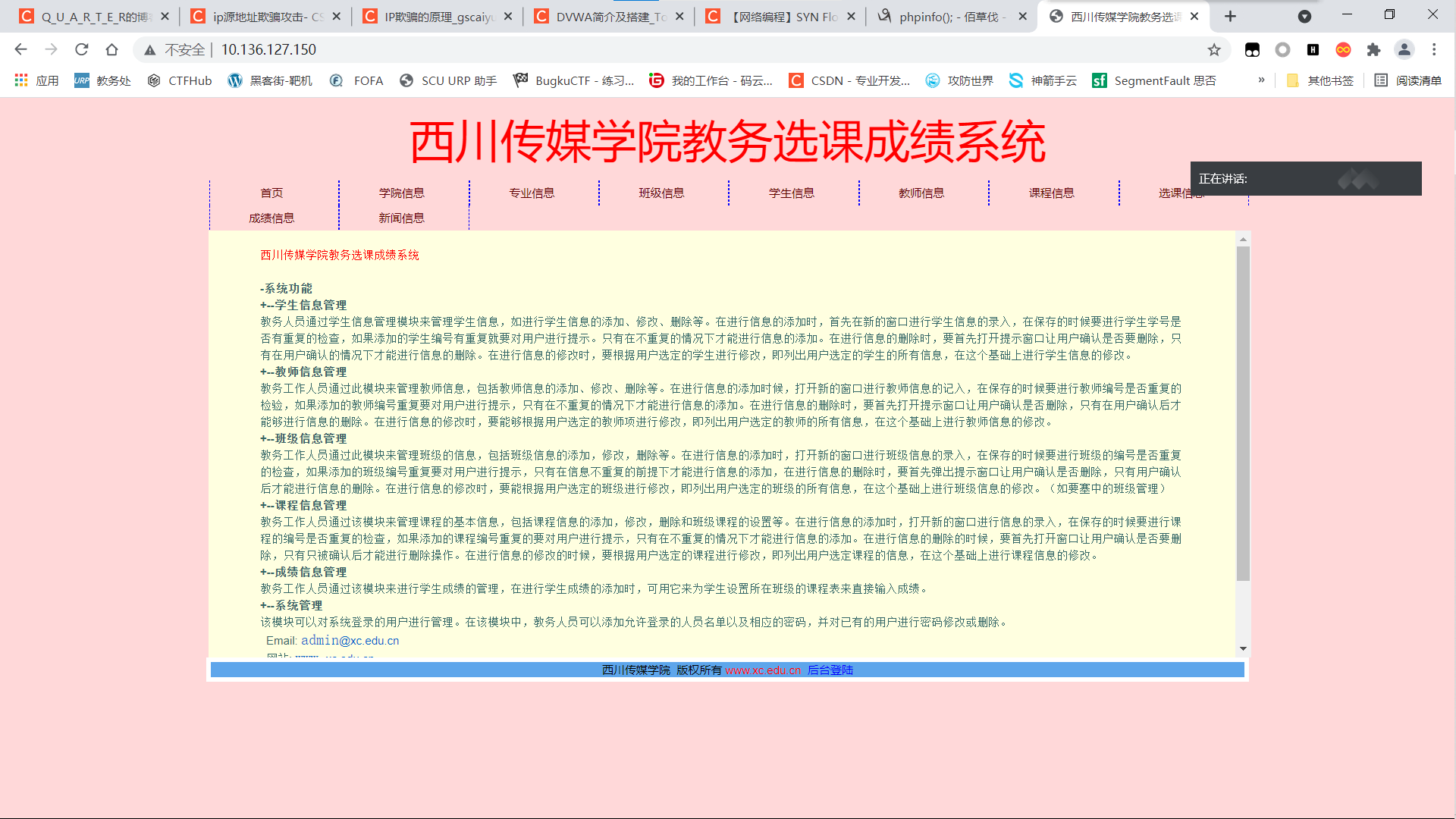Open the 专业信息 navigation item
This screenshot has width=1456, height=819.
[x=532, y=193]
